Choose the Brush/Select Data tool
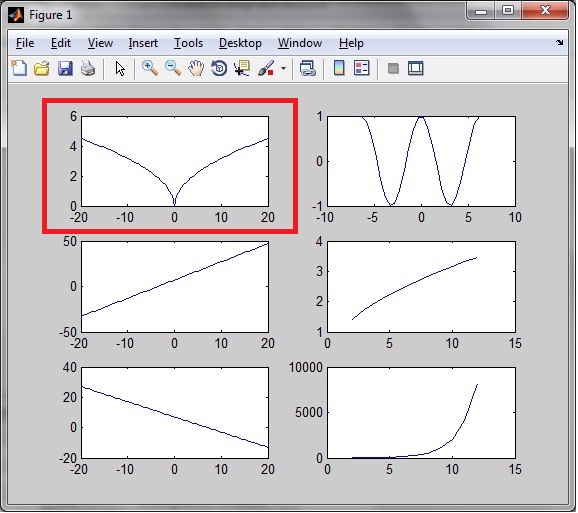The width and height of the screenshot is (578, 513). point(266,69)
